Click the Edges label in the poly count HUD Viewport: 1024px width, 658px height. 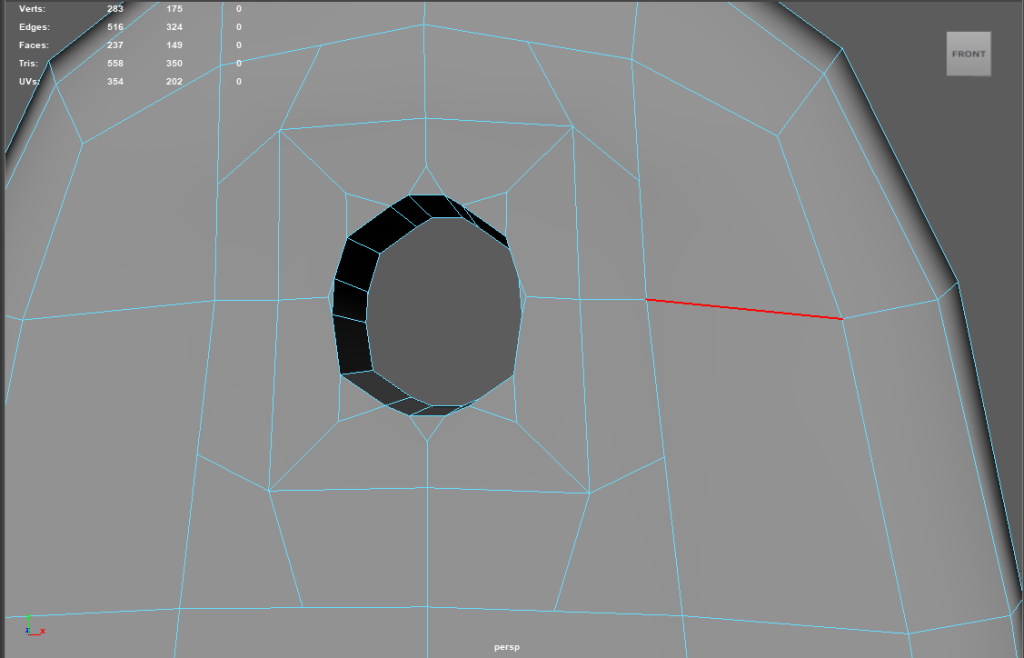tap(32, 27)
